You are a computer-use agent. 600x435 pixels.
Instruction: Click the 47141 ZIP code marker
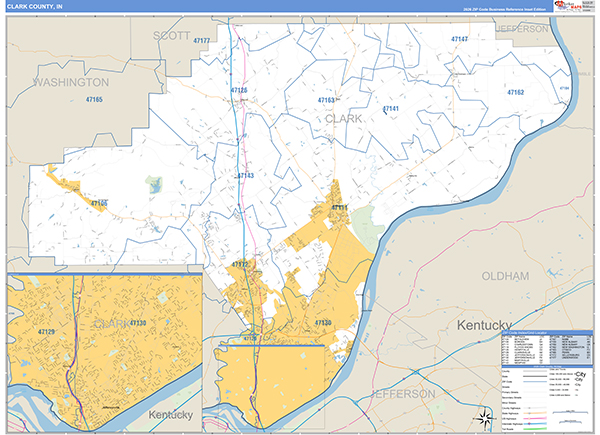[390, 109]
